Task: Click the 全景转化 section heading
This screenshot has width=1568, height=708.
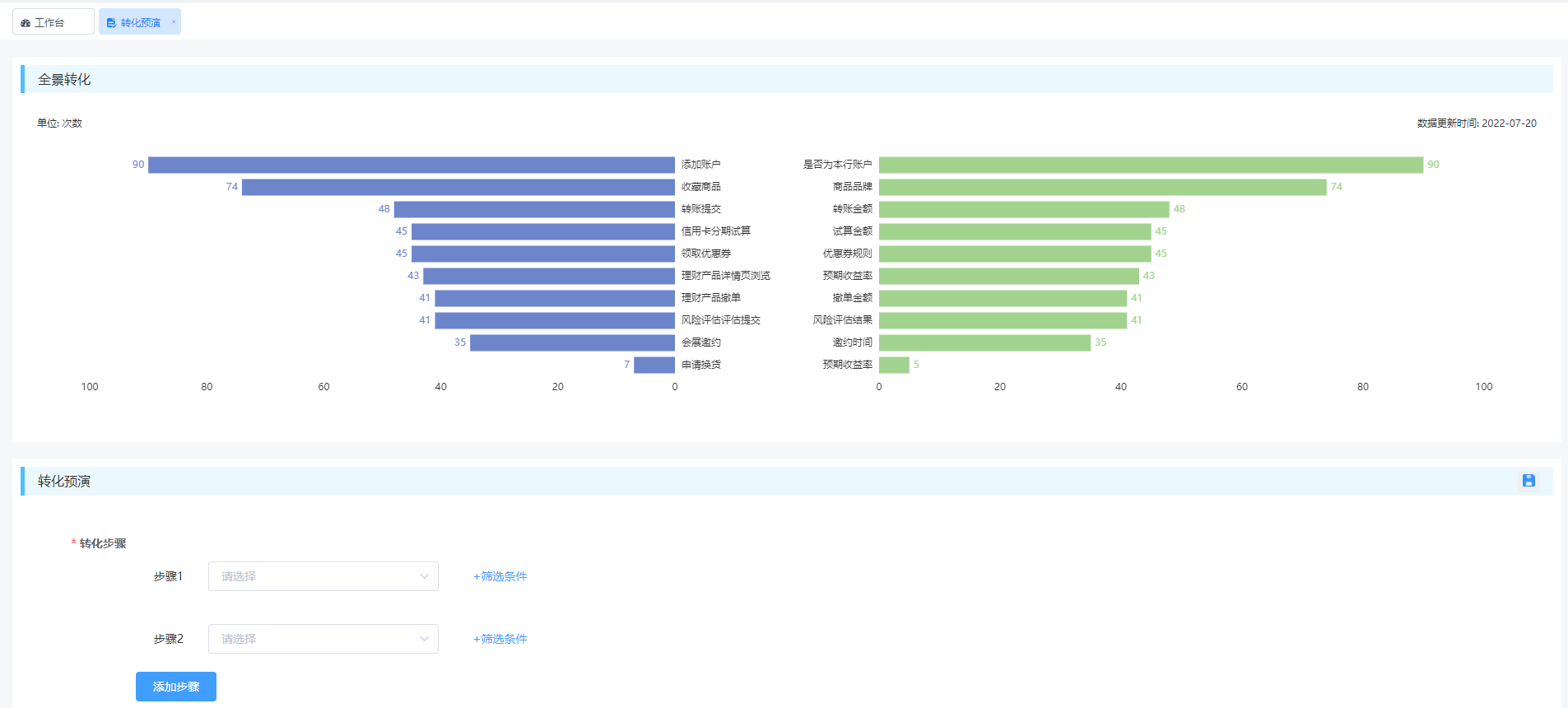Action: coord(64,80)
